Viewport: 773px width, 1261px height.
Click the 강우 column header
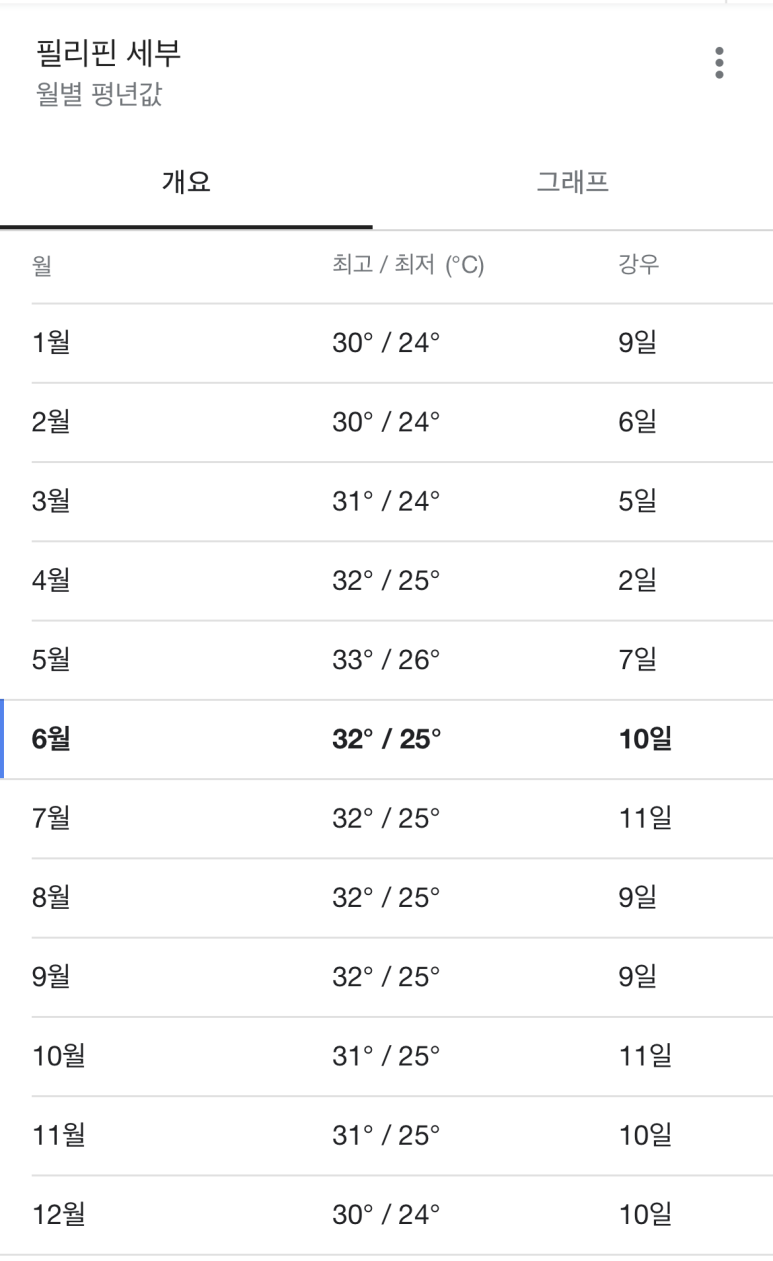click(x=639, y=267)
